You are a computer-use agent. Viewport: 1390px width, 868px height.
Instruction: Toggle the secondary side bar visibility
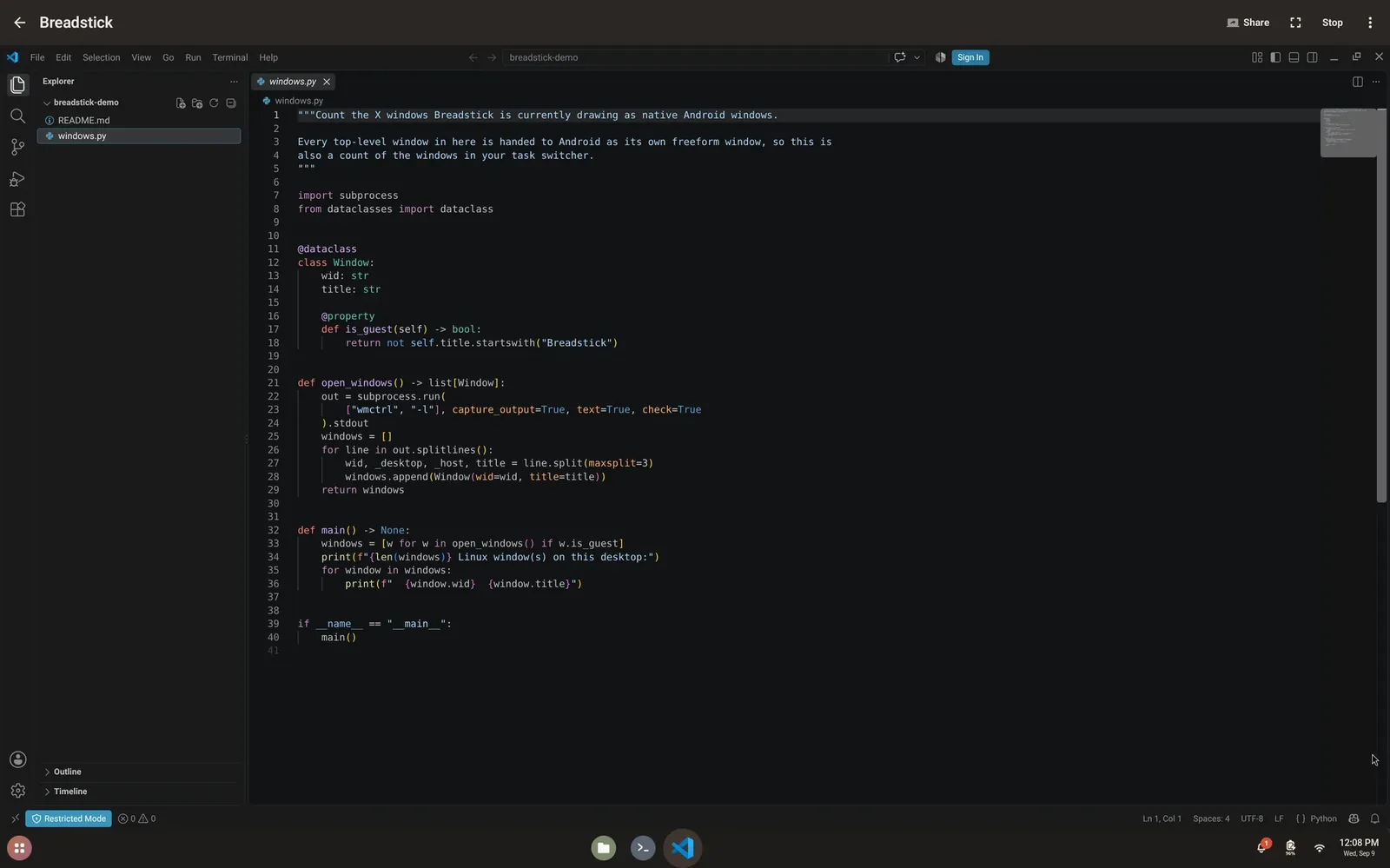1313,57
